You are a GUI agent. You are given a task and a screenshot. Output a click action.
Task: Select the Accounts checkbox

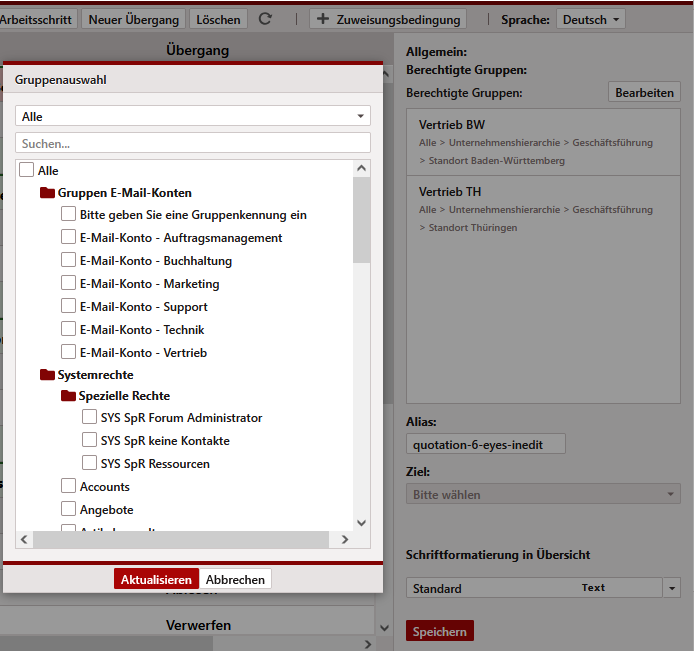(68, 487)
